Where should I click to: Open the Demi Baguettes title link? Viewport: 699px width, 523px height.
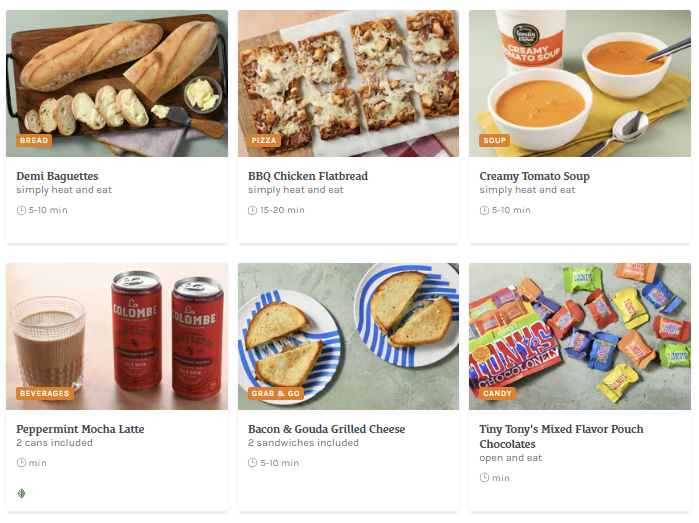[57, 176]
